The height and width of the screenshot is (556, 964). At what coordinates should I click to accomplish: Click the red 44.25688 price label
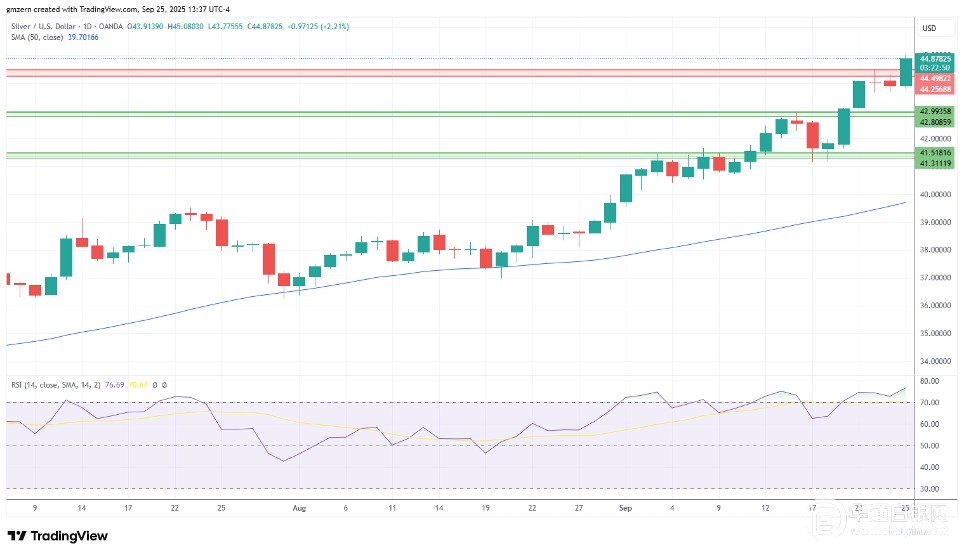[934, 88]
